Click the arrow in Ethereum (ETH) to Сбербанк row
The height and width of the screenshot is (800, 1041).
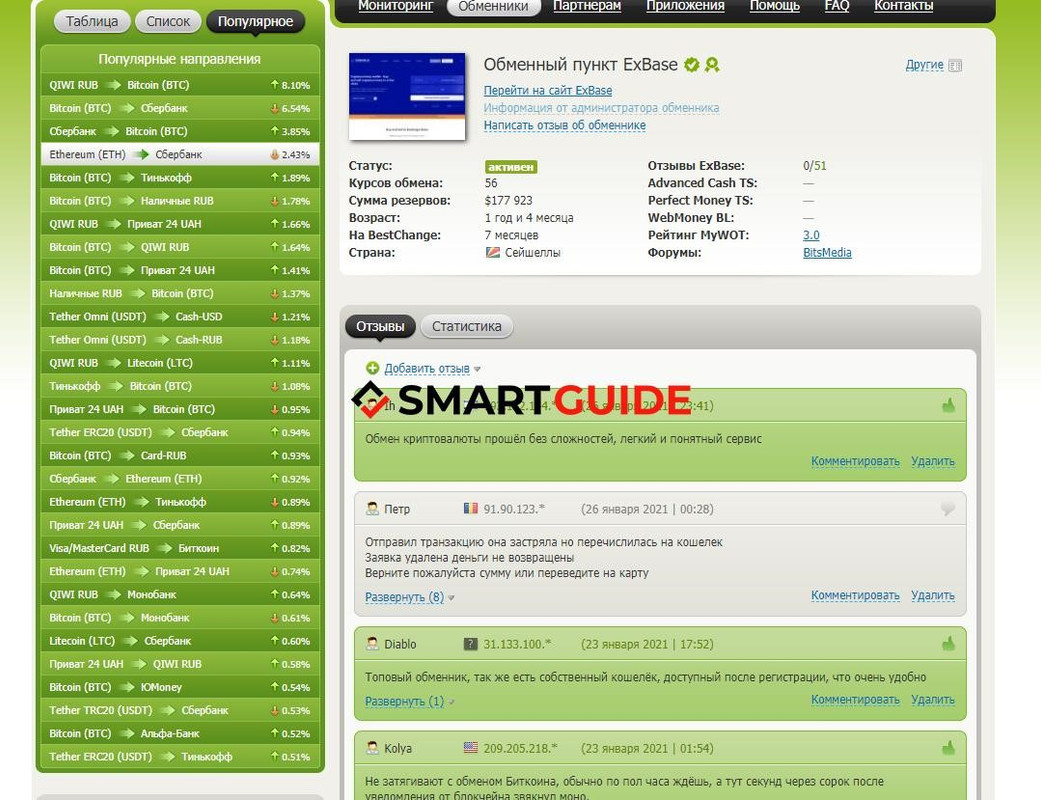pos(141,155)
